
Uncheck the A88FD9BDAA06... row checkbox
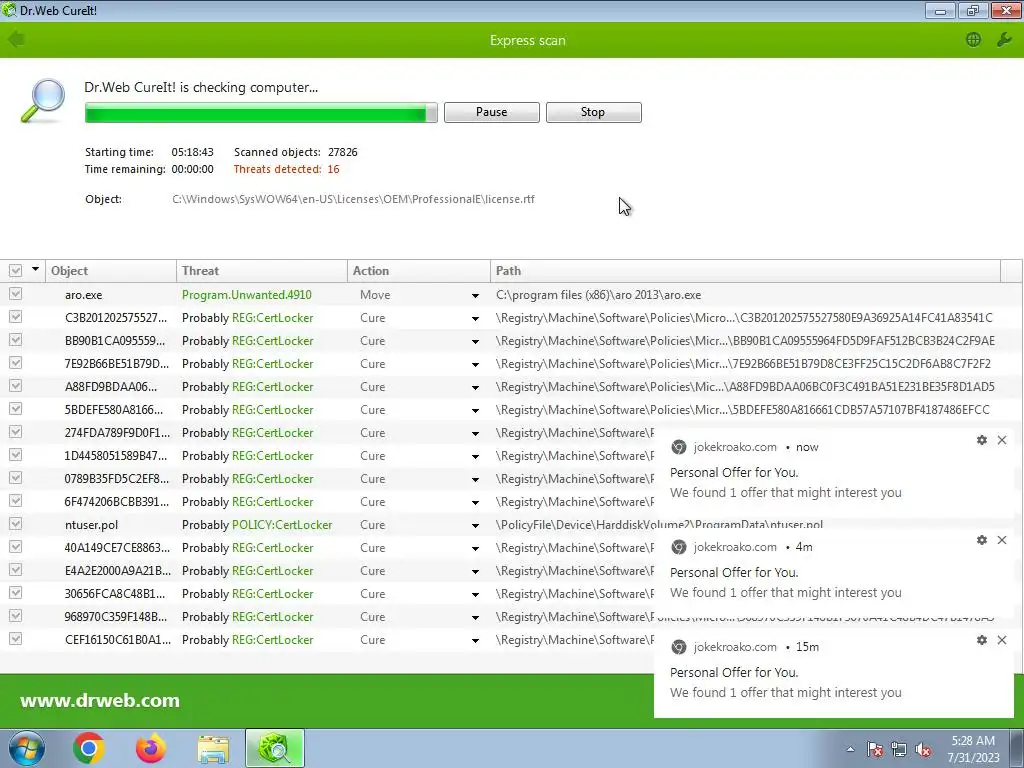click(15, 386)
